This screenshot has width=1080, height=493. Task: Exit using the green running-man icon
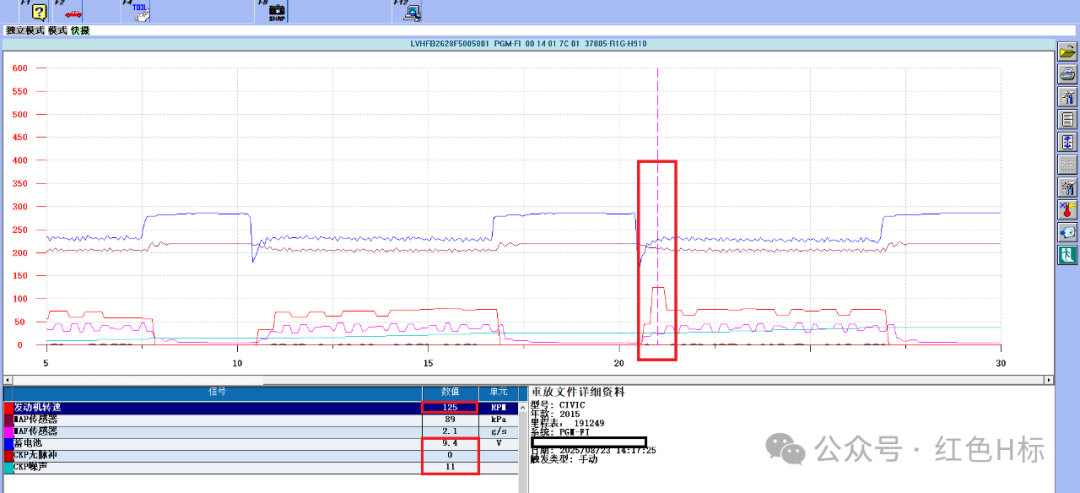(x=1068, y=255)
